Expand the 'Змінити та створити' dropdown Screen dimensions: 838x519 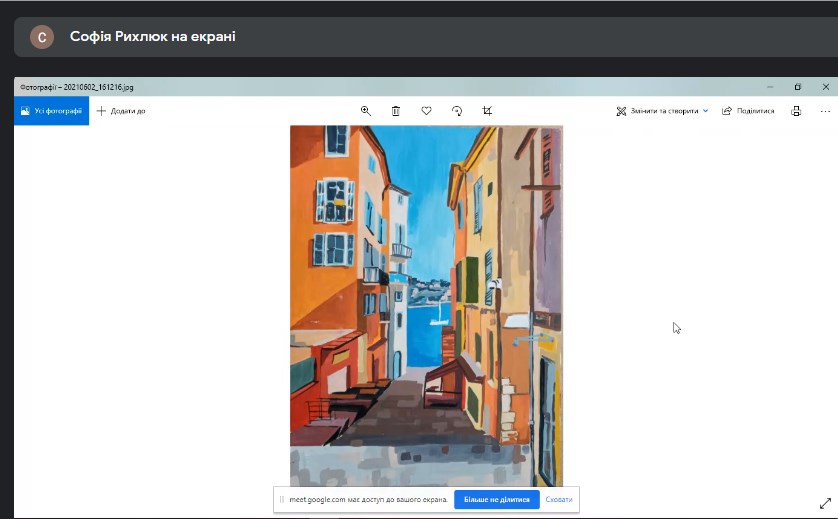(662, 111)
